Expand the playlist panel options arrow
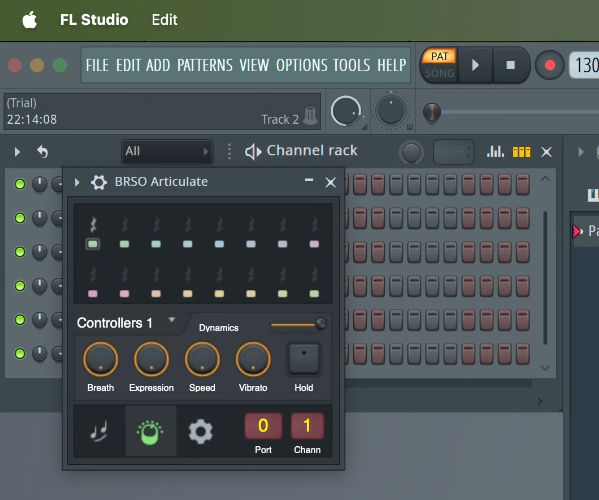 (581, 152)
